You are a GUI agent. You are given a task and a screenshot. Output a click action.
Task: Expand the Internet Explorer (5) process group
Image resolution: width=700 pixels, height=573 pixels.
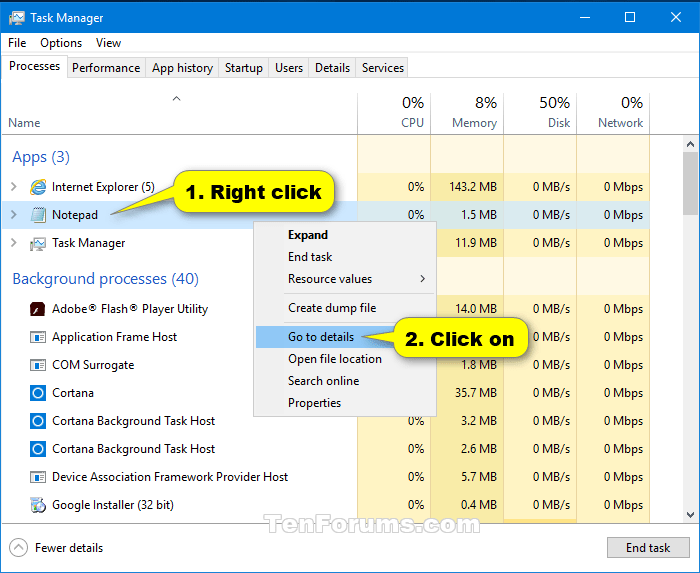click(14, 187)
